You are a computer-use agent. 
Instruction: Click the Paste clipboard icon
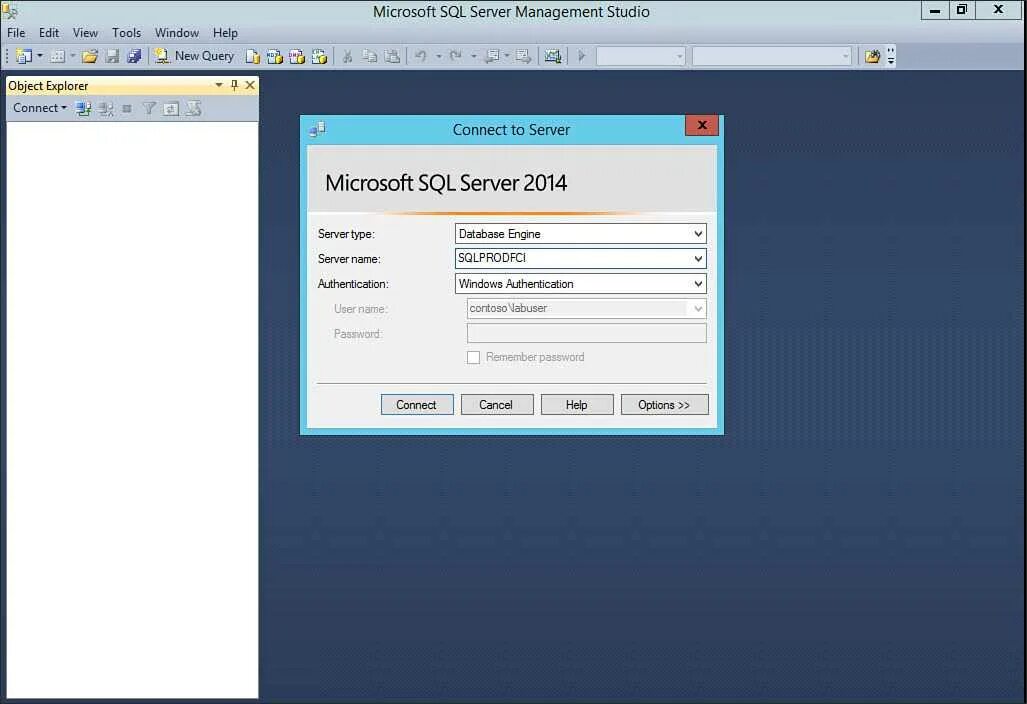pyautogui.click(x=392, y=56)
